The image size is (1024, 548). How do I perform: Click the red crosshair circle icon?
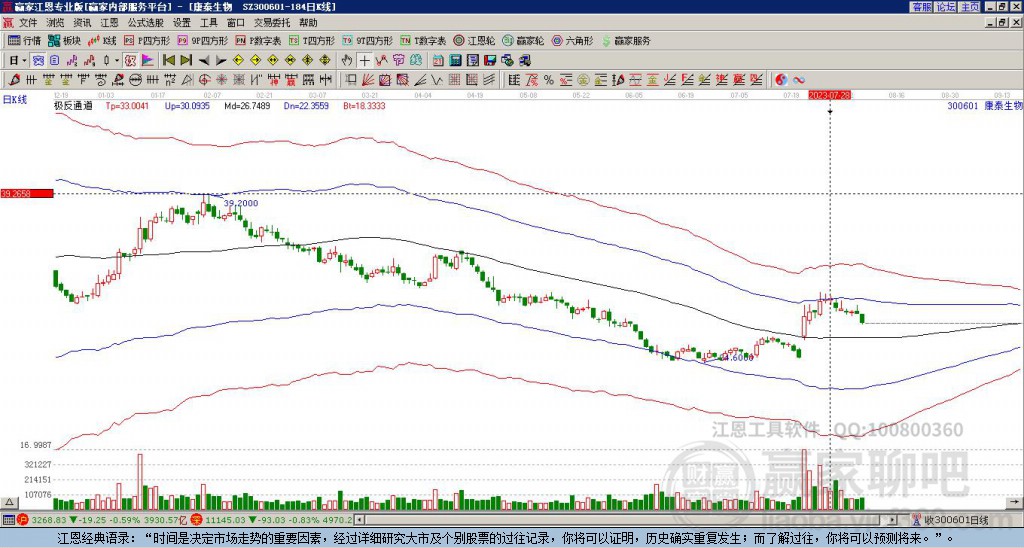[x=203, y=80]
